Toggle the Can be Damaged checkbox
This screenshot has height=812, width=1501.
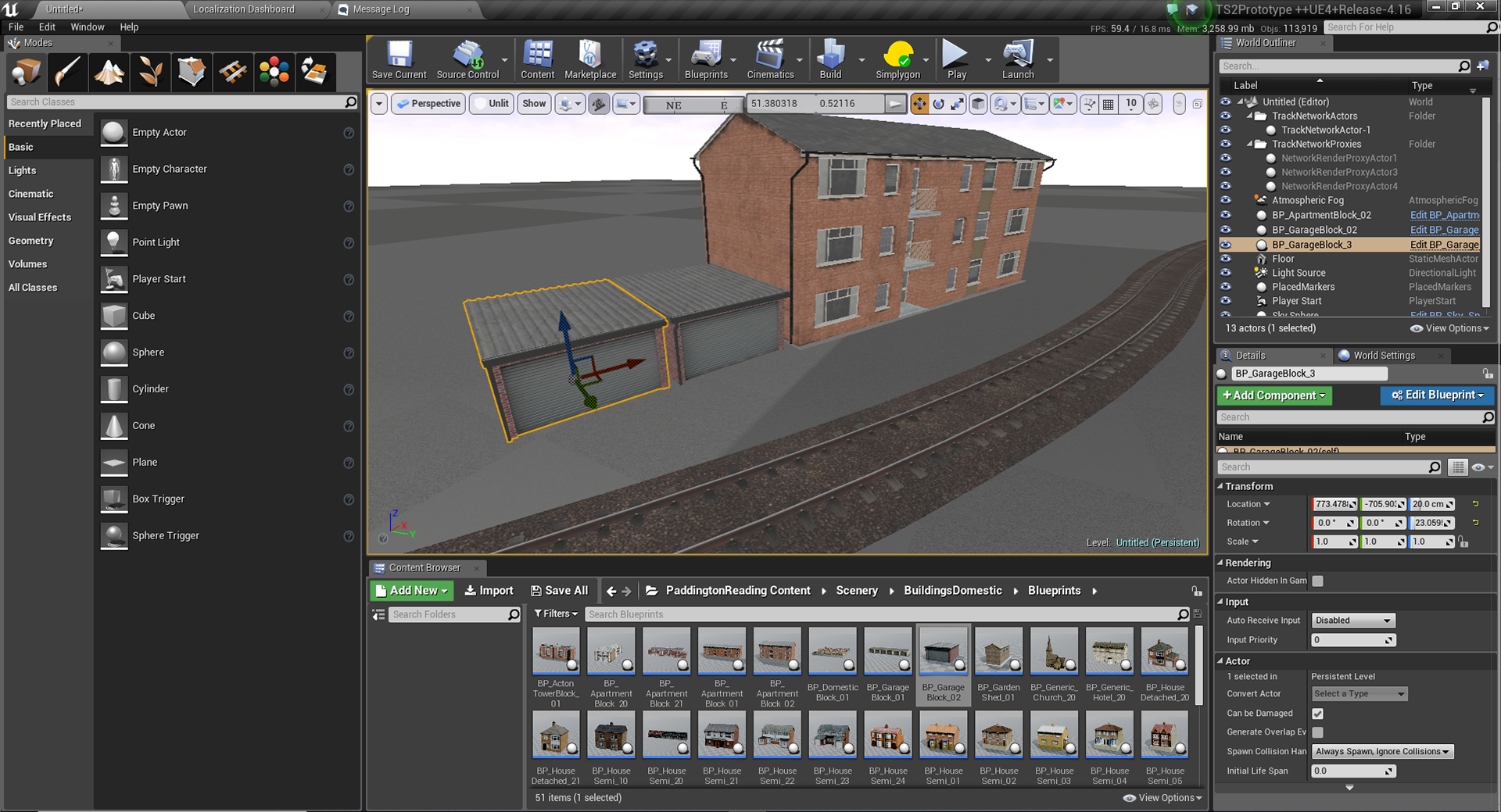click(x=1317, y=714)
